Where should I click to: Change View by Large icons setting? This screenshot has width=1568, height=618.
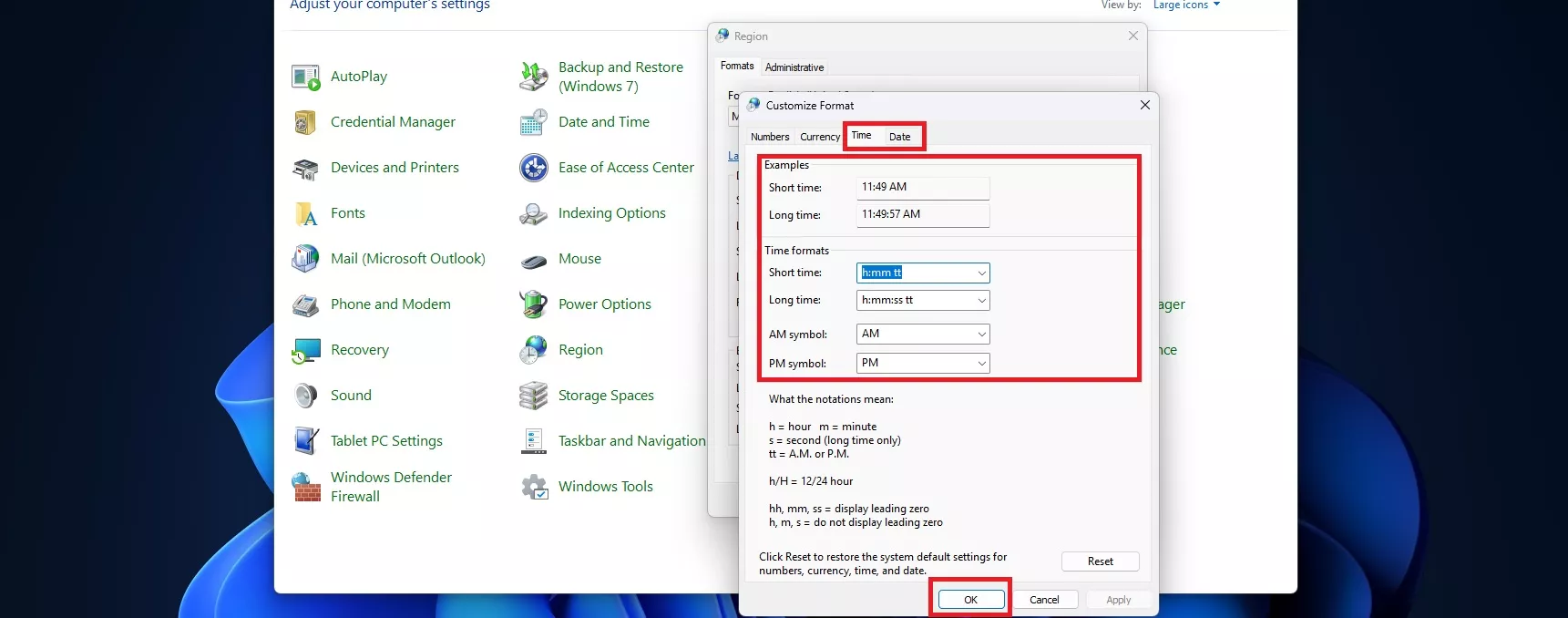1185,5
